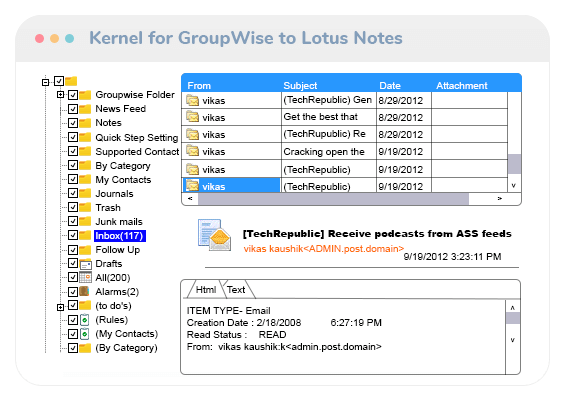
Task: Uncheck the Alarms(2) checkbox
Action: pos(73,291)
